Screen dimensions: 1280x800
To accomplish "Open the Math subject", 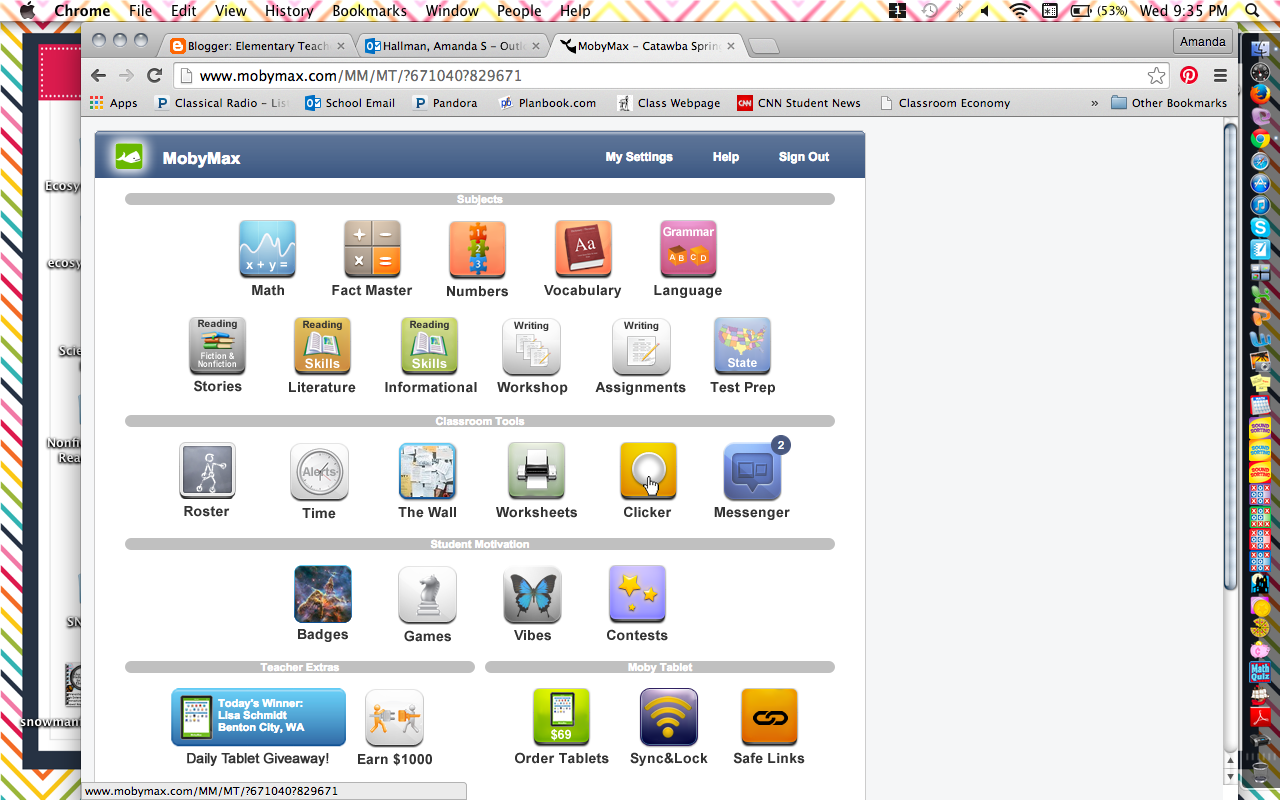I will coord(267,248).
